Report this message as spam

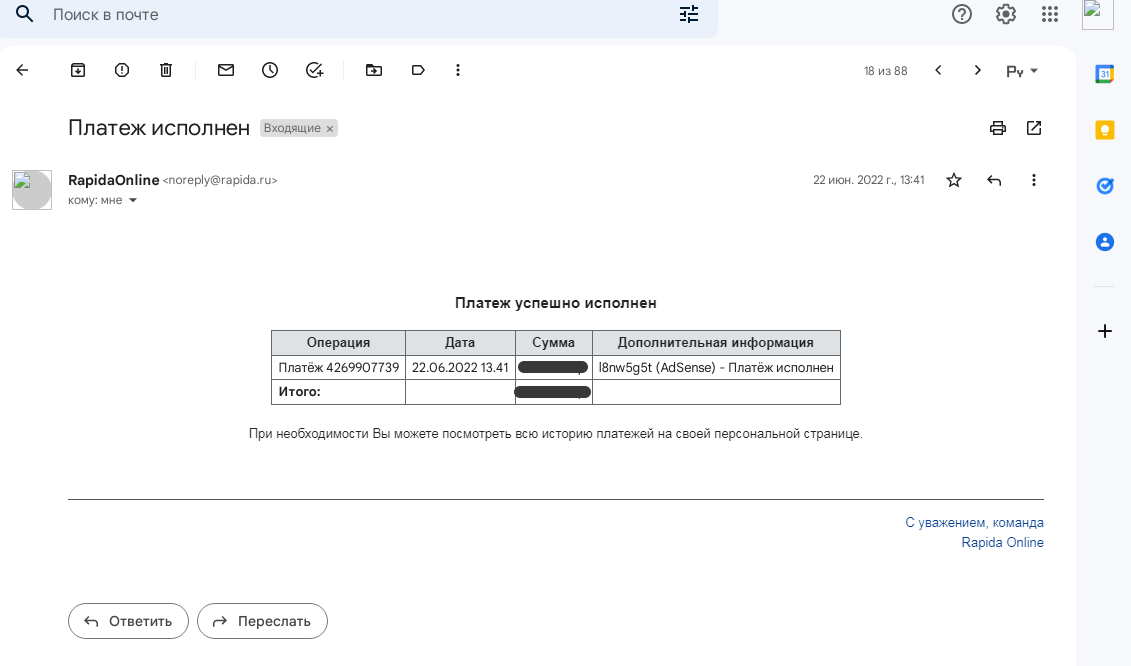(122, 70)
